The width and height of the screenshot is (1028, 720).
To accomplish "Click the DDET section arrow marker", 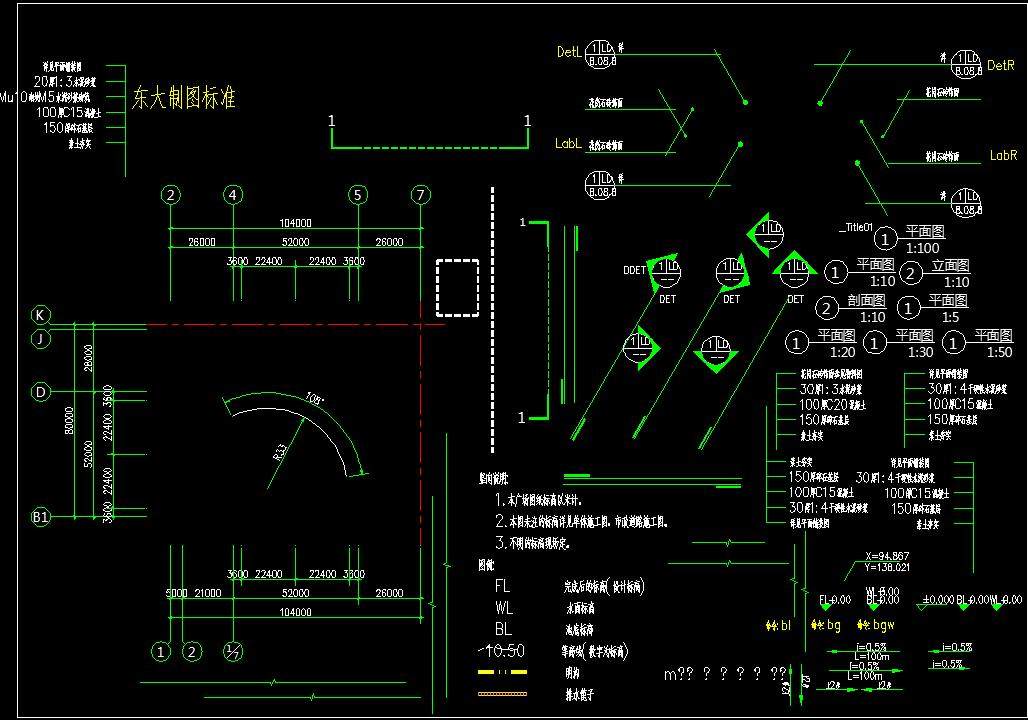I will (667, 272).
